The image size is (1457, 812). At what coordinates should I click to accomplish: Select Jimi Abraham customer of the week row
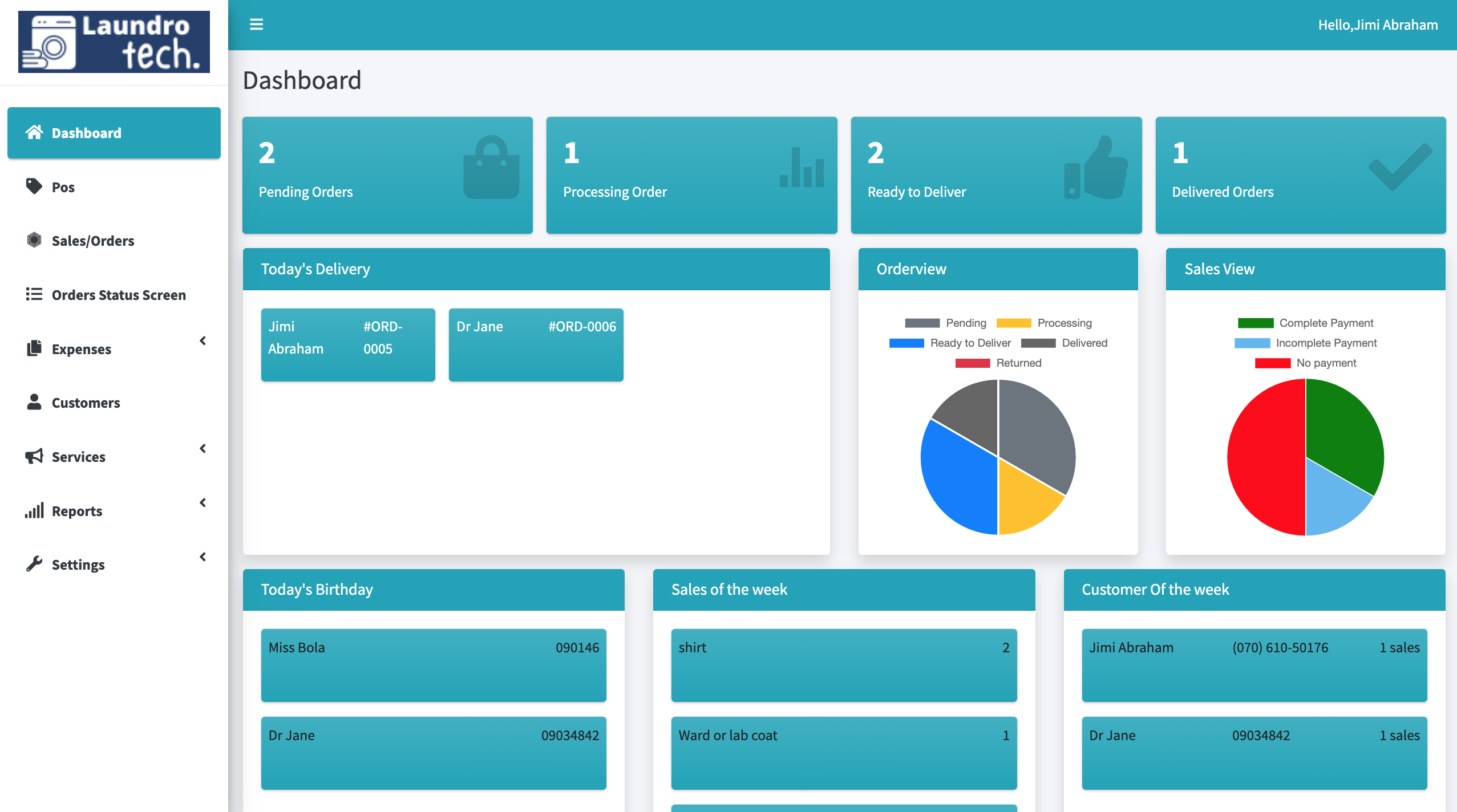tap(1254, 665)
